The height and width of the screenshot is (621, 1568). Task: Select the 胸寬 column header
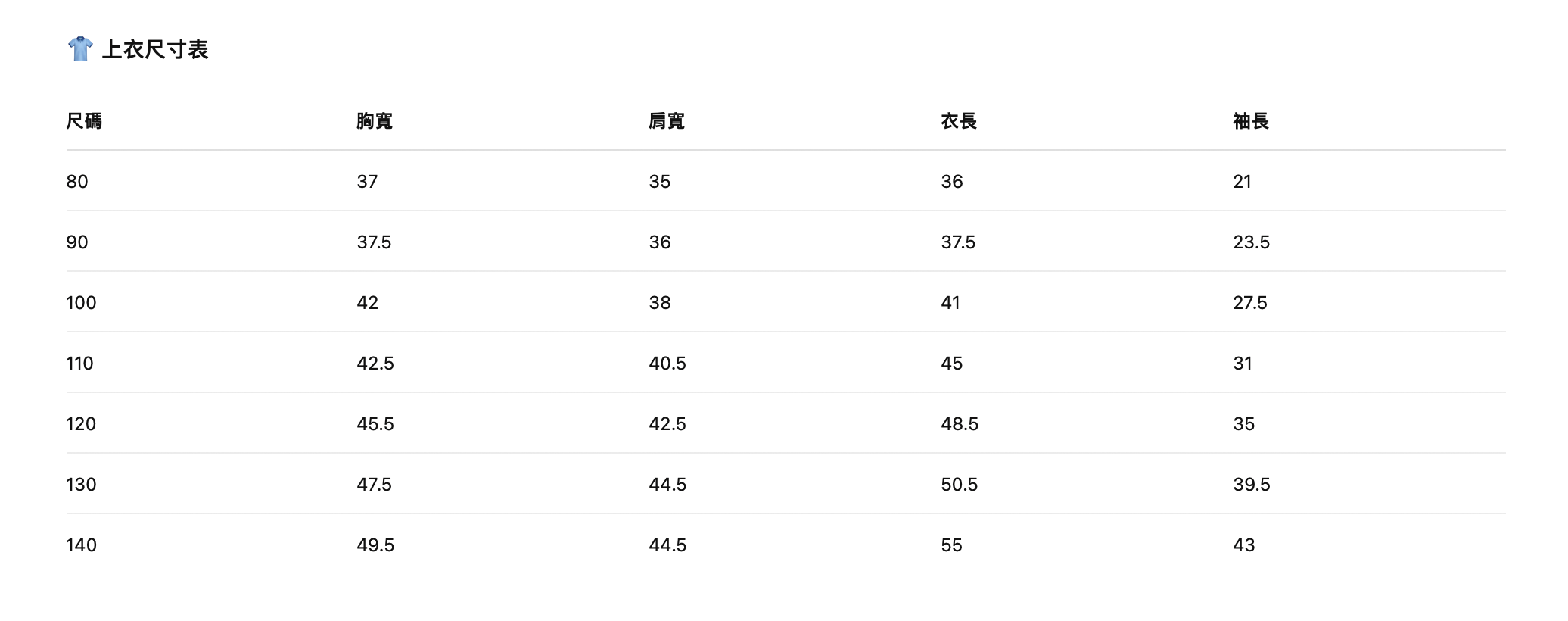point(375,121)
